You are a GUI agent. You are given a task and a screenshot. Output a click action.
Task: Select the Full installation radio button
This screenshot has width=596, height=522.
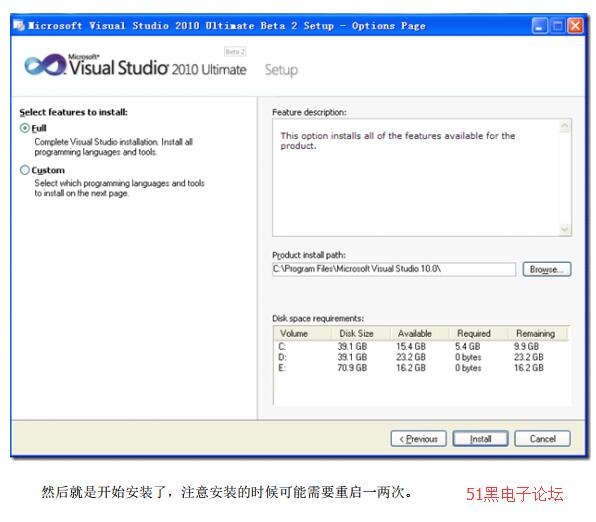point(25,128)
